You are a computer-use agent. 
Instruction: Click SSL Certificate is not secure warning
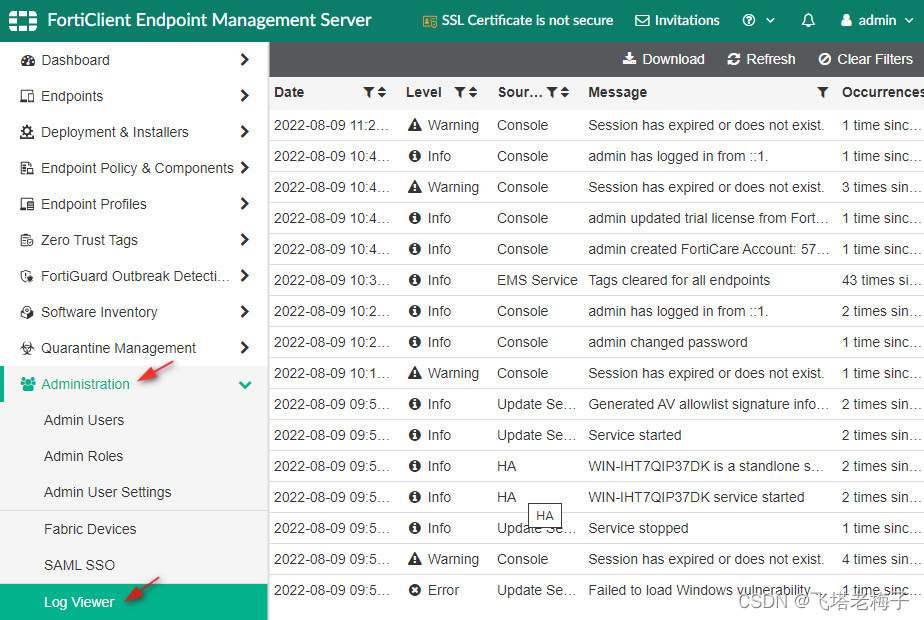[x=518, y=21]
